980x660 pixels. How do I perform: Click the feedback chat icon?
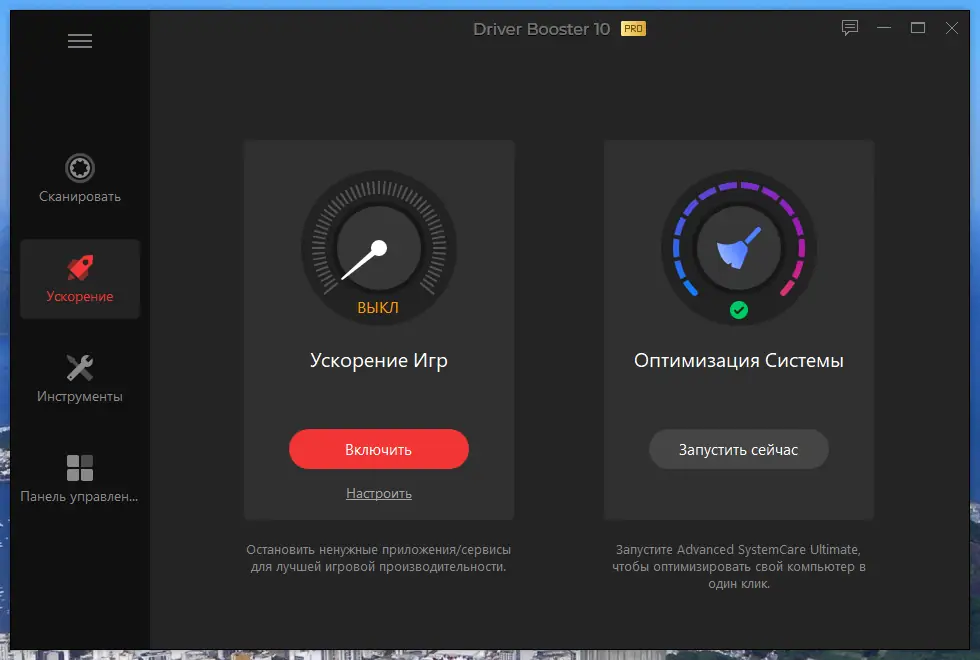point(850,28)
